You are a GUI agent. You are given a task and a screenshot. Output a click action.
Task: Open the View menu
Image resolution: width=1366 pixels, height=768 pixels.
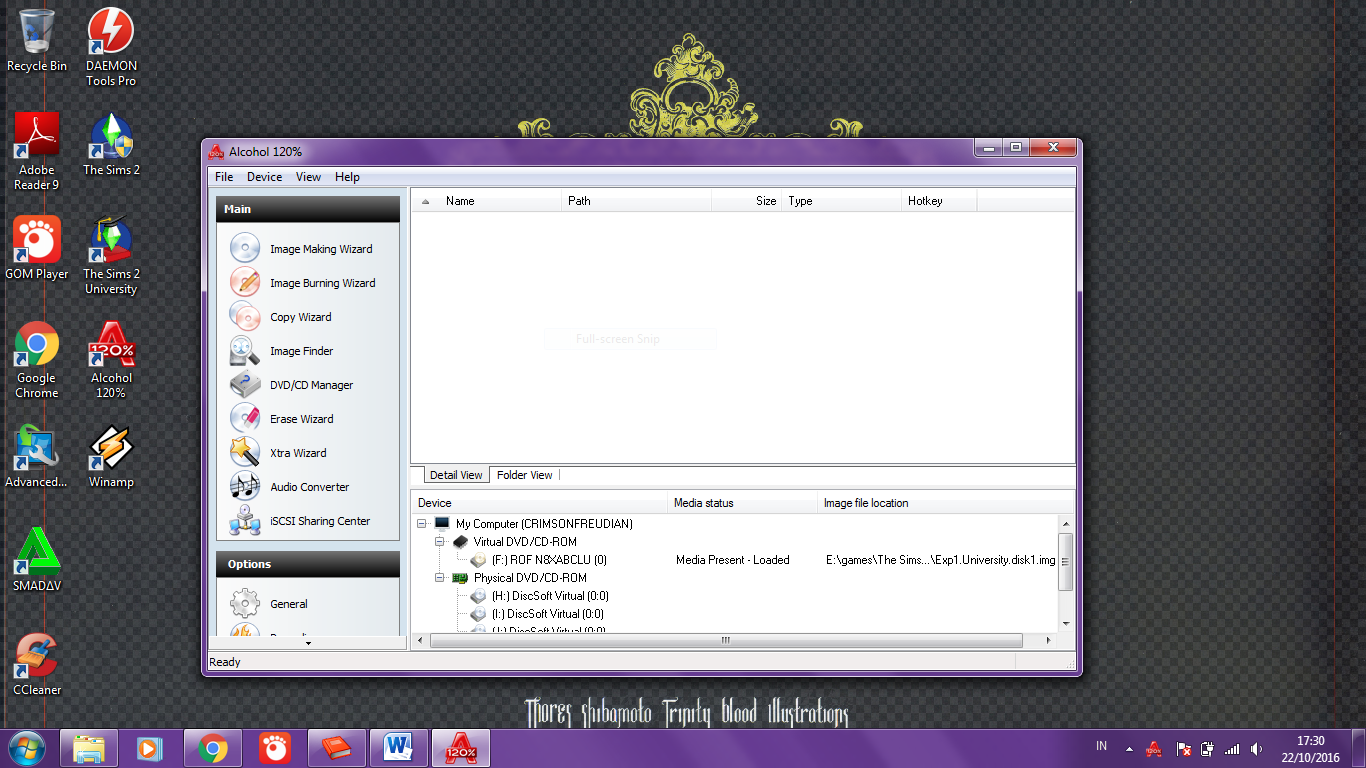(x=308, y=177)
